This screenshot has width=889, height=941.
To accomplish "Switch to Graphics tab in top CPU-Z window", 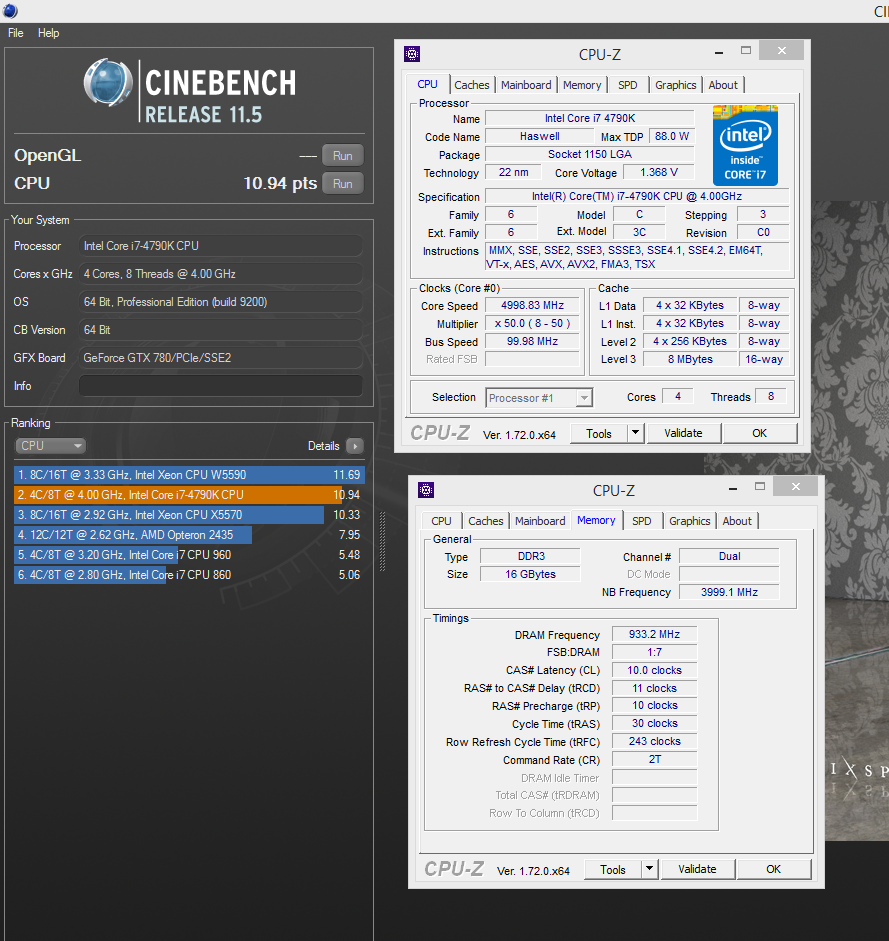I will tap(676, 85).
